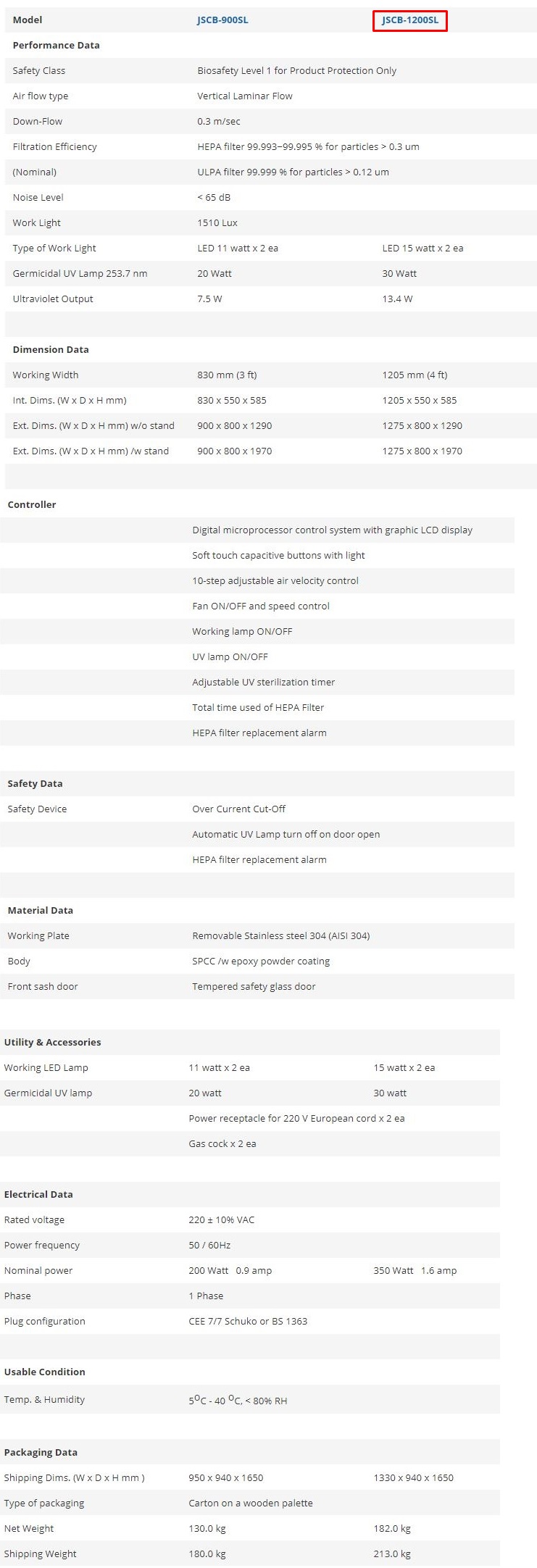The image size is (537, 1568).
Task: Click the Controller section heading
Action: (x=32, y=504)
